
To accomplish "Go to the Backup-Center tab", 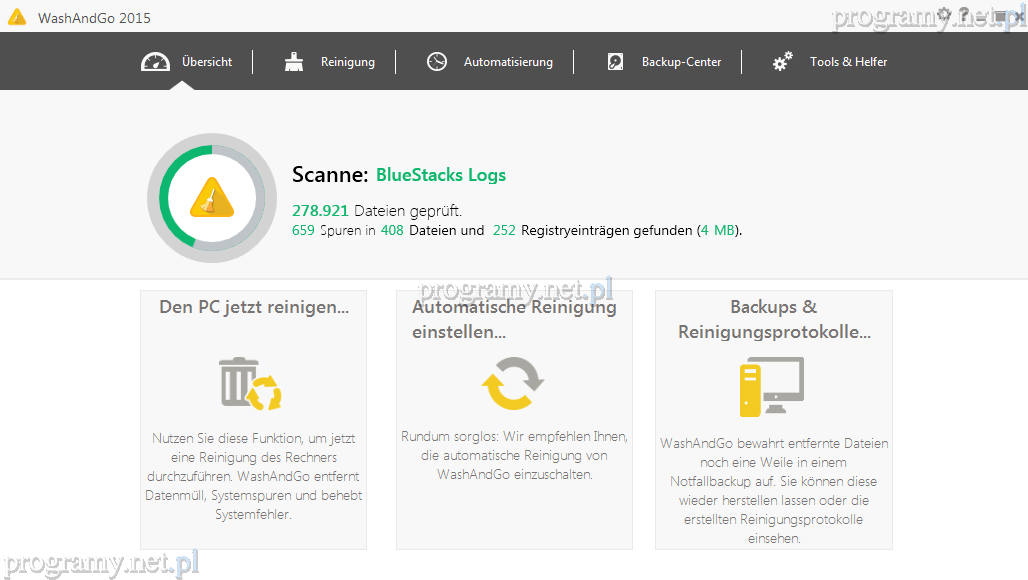I will point(681,62).
